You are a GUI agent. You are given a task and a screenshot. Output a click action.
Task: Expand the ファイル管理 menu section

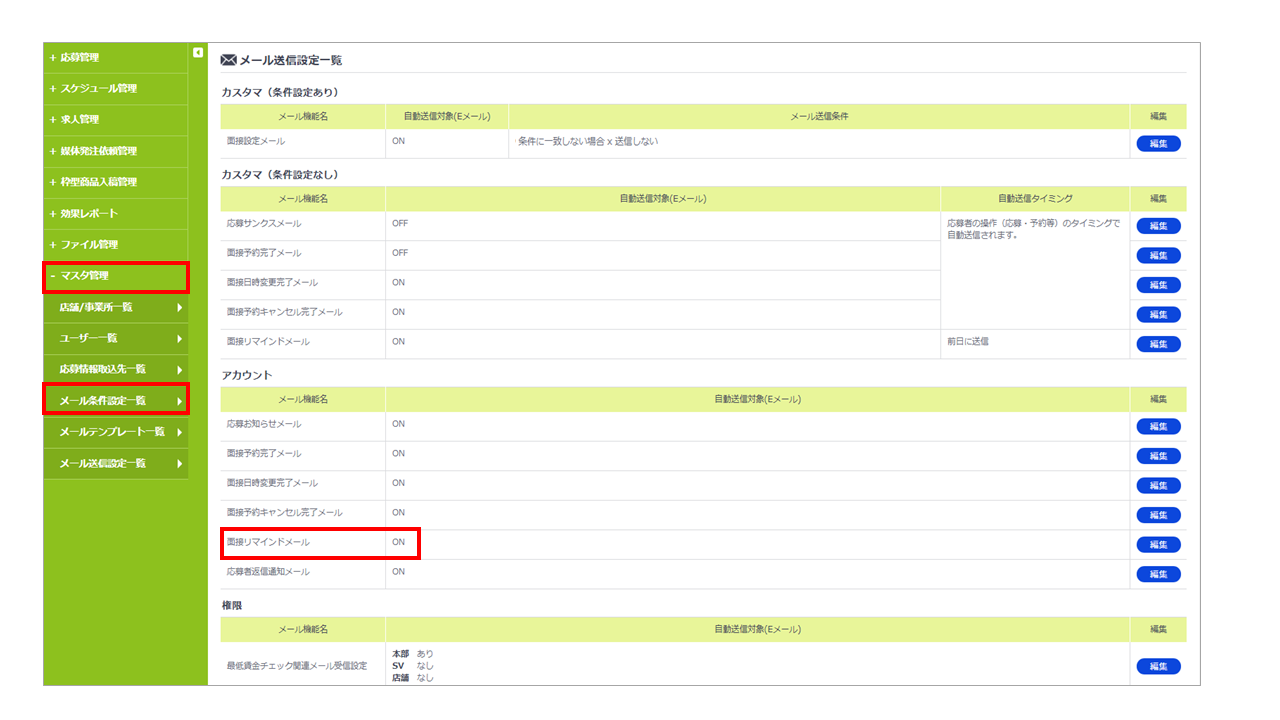coord(115,245)
